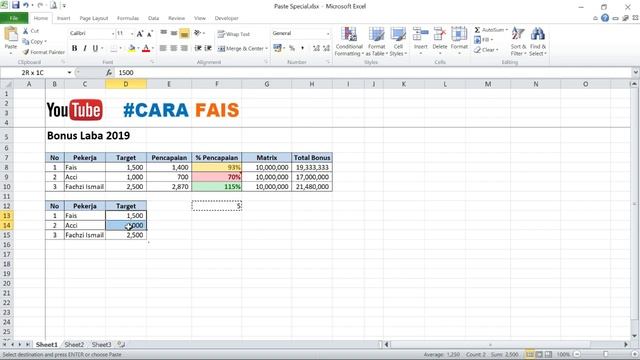Screen dimensions: 640x360
Task: Save the workbook from Quick Access Toolbar
Action: (x=16, y=5)
